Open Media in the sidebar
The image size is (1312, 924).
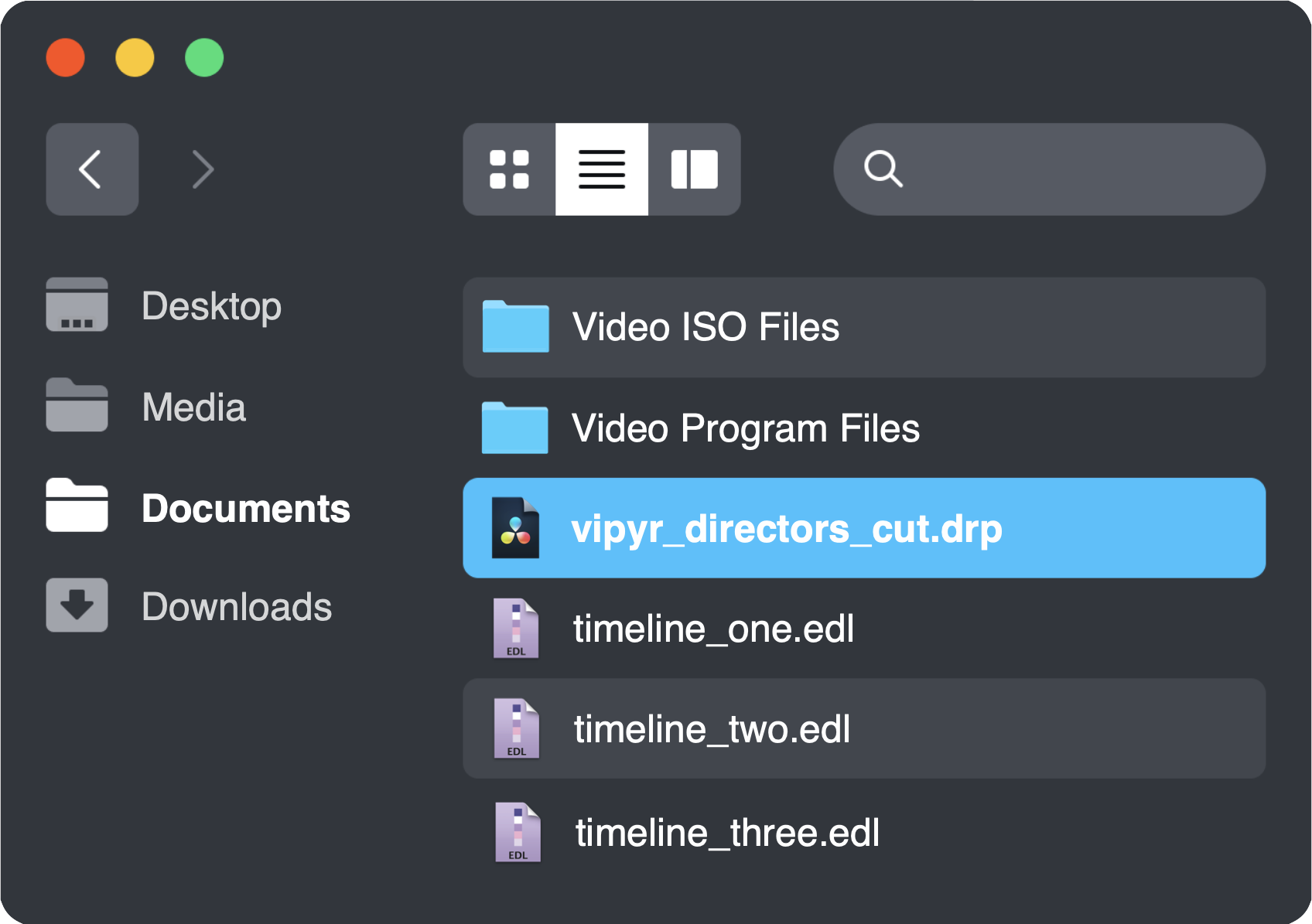coord(194,407)
